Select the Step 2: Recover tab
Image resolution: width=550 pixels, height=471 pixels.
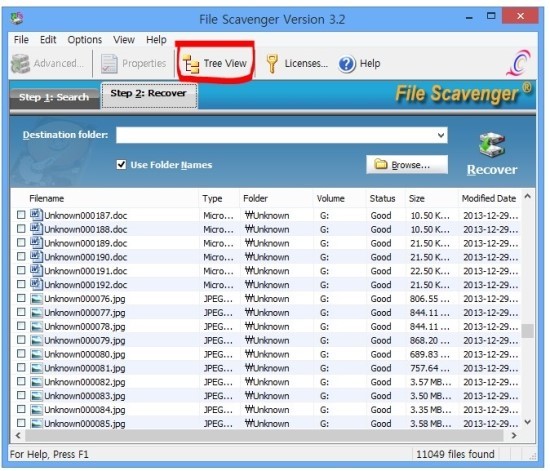click(149, 95)
